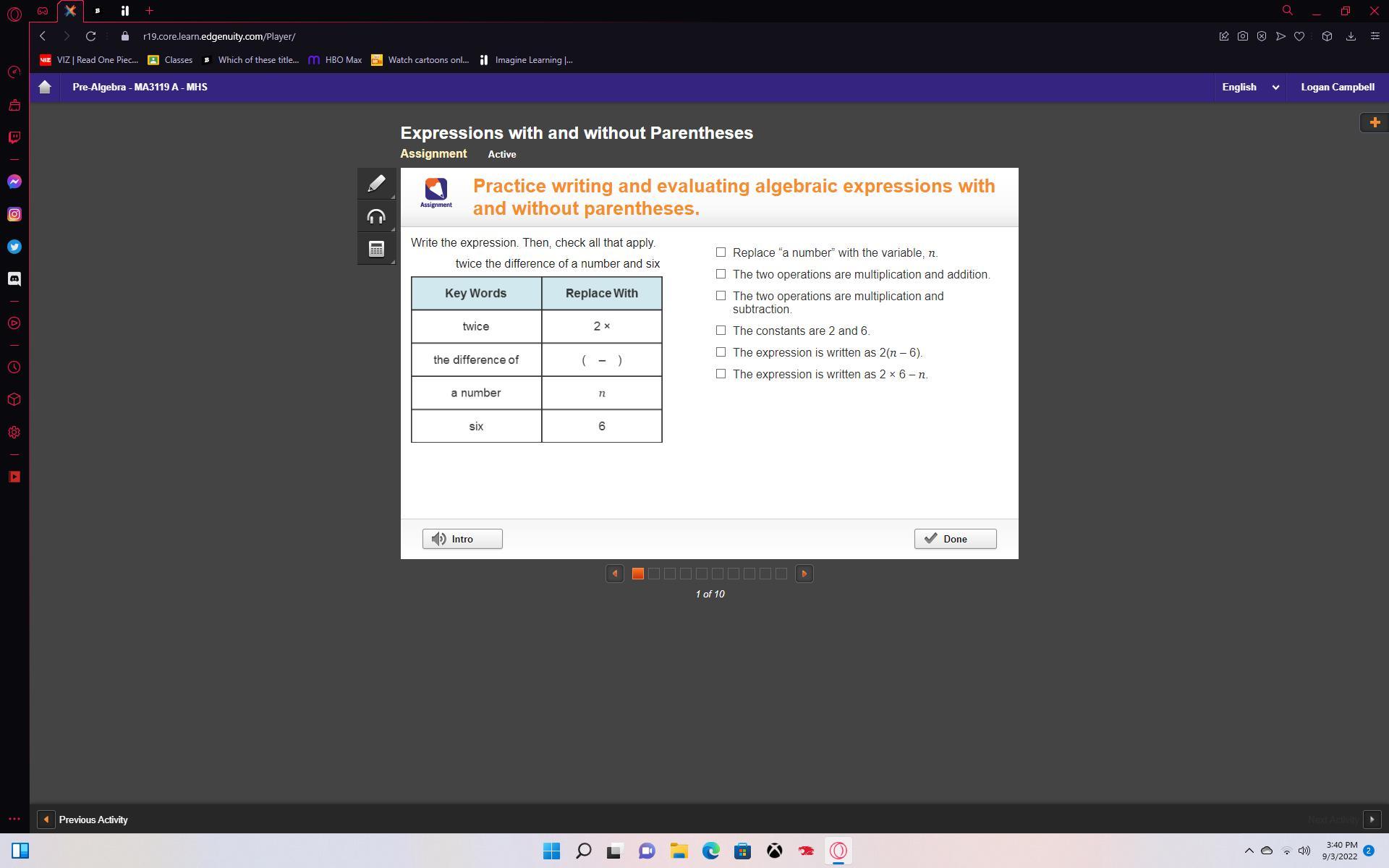
Task: Open the calculator tool
Action: [376, 249]
